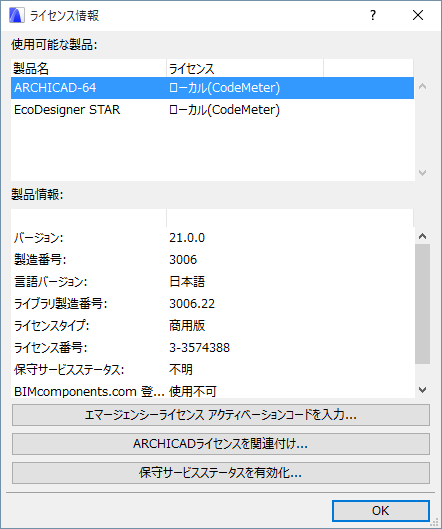This screenshot has width=442, height=529.
Task: Open エマージェンシーライセンス アクティベーションコードを入力 button
Action: [221, 415]
